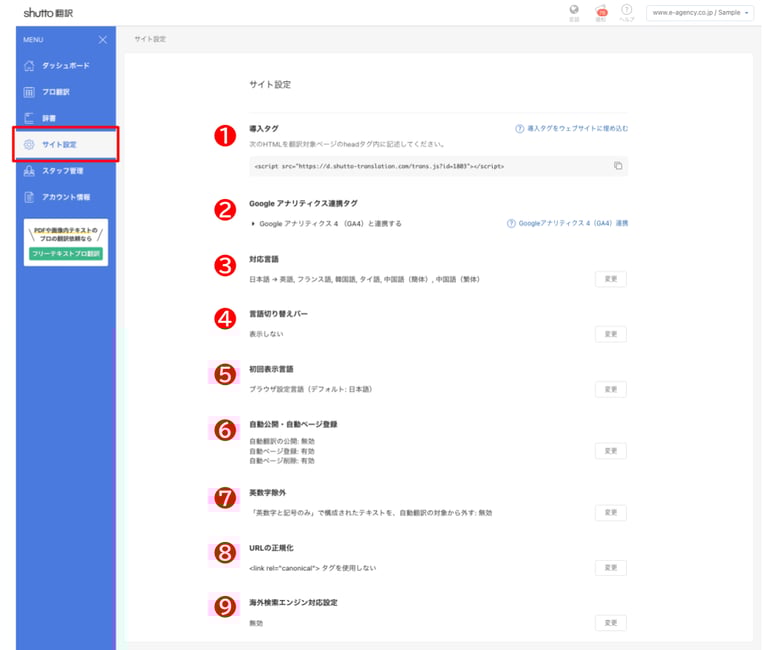
Task: Close the MENU sidebar with X
Action: (103, 40)
